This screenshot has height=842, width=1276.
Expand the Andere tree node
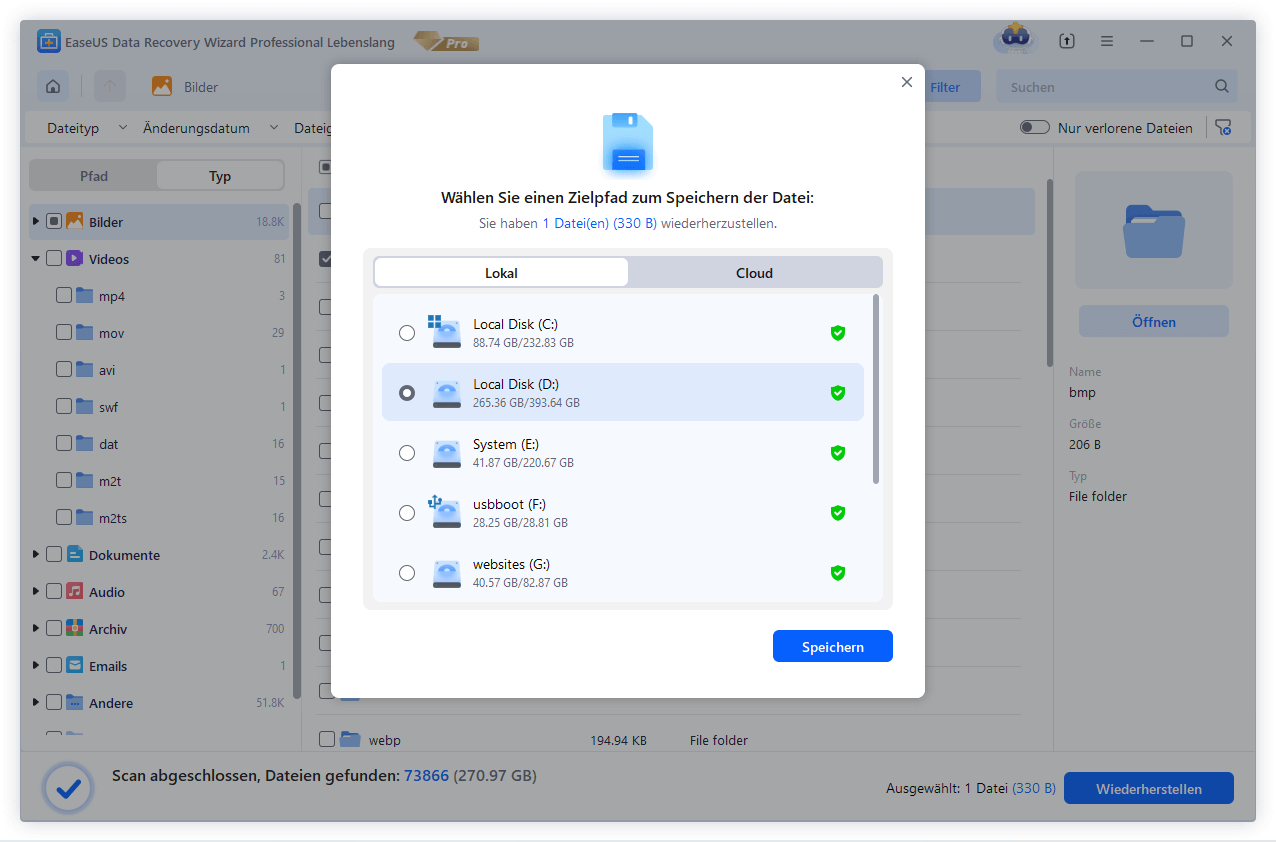click(37, 702)
